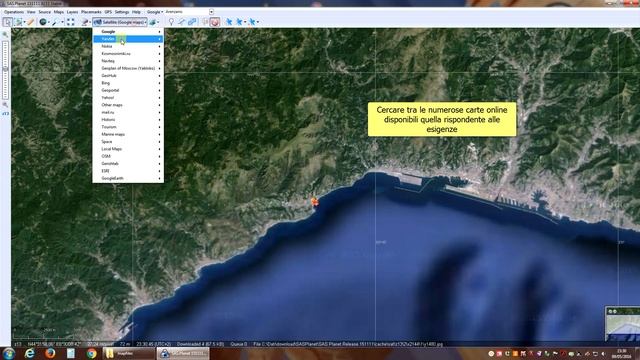Add a new placemark pin
Viewport: 640px width, 360px height.
171,22
